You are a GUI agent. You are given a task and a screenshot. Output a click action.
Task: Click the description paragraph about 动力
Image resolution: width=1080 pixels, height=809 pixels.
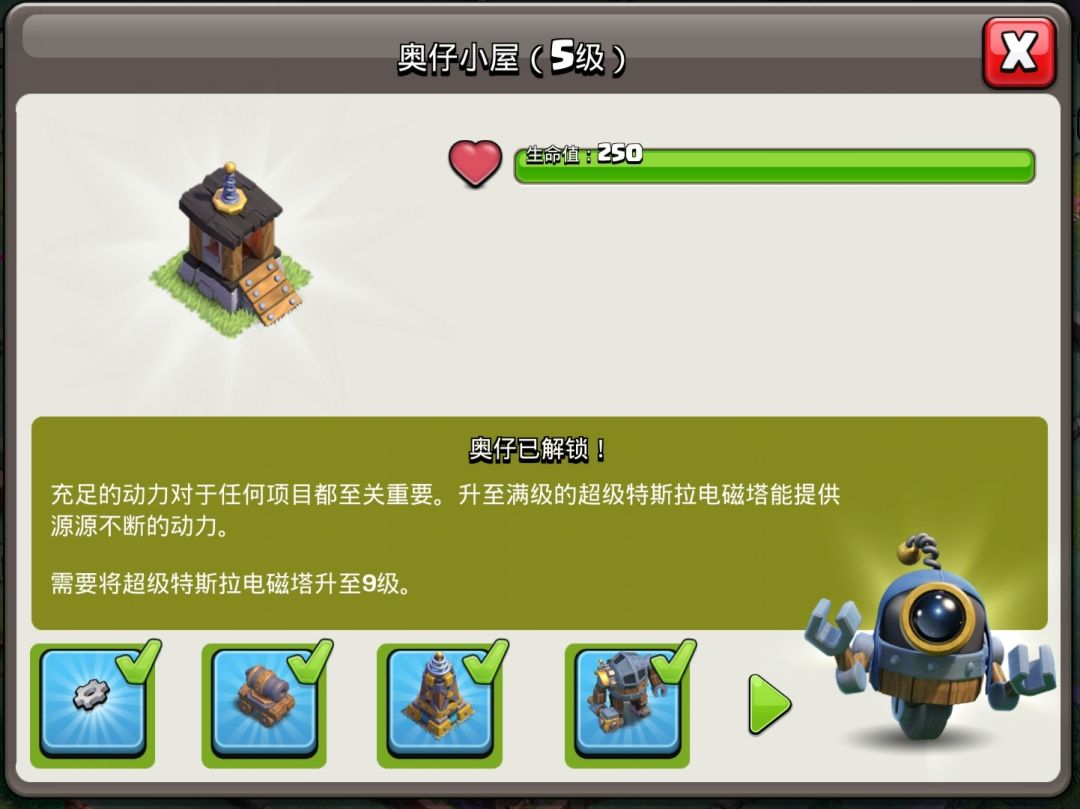(x=445, y=509)
